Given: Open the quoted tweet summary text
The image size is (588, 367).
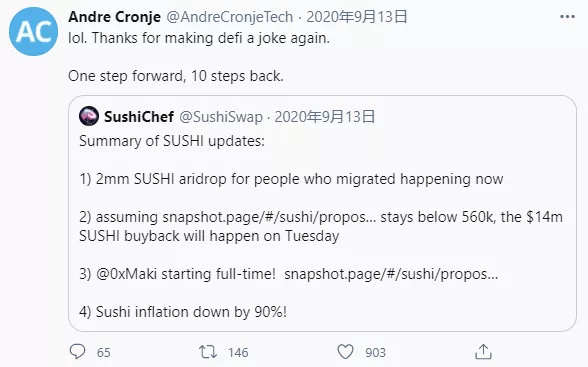Looking at the screenshot, I should coord(172,141).
